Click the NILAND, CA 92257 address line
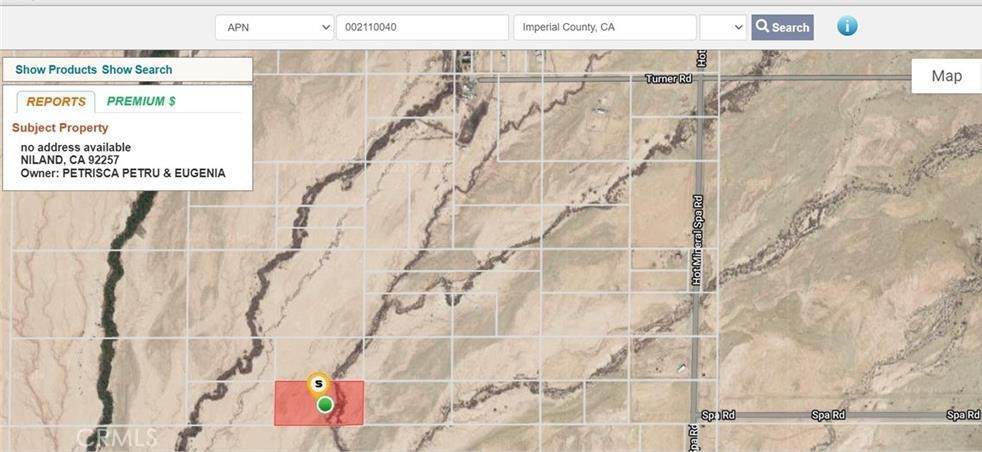This screenshot has height=452, width=982. click(70, 160)
